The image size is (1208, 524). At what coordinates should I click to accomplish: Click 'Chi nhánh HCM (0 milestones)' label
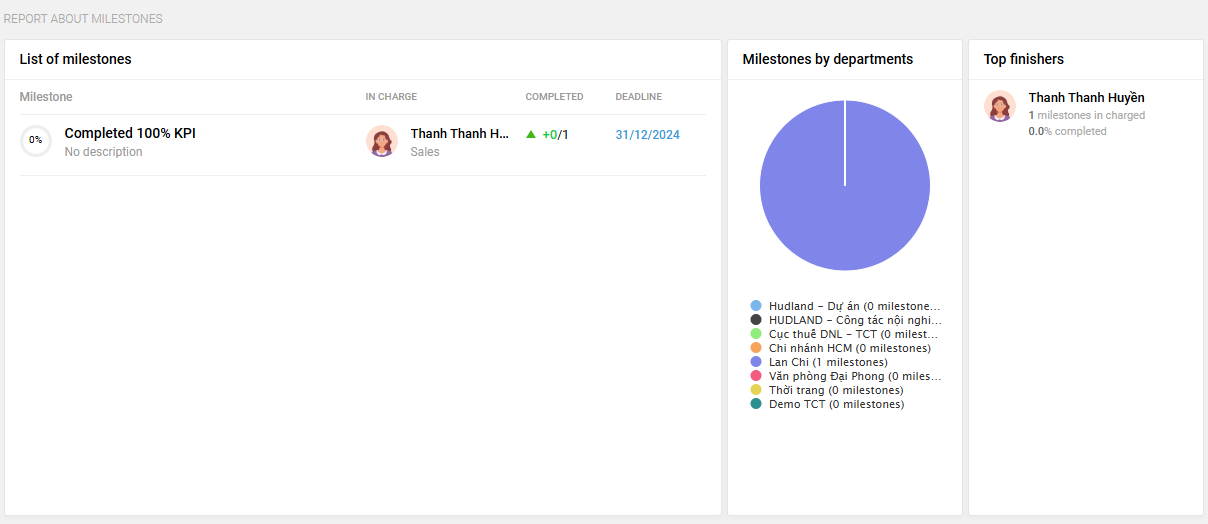pos(850,348)
